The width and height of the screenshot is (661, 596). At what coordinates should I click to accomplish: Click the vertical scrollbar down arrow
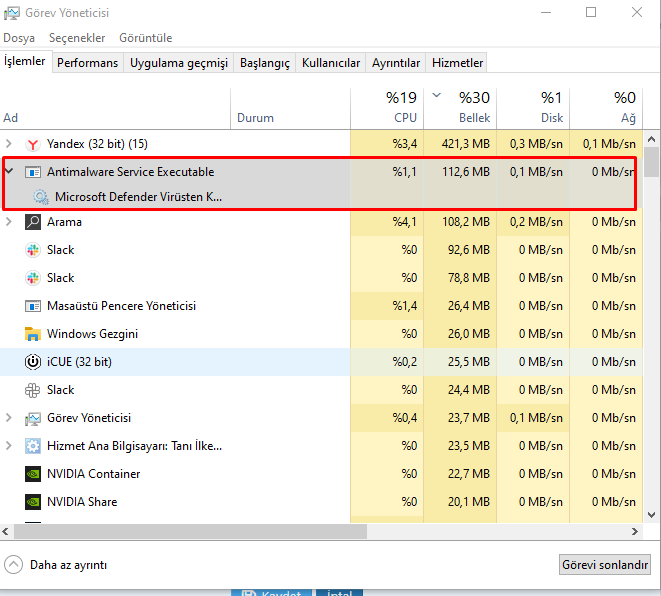(x=652, y=515)
